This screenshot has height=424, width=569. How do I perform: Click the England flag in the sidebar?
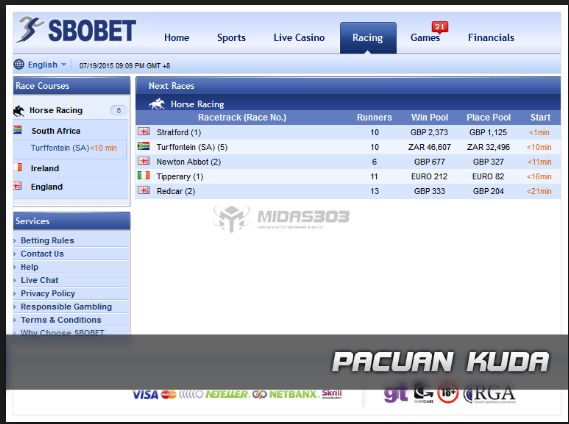(x=17, y=186)
